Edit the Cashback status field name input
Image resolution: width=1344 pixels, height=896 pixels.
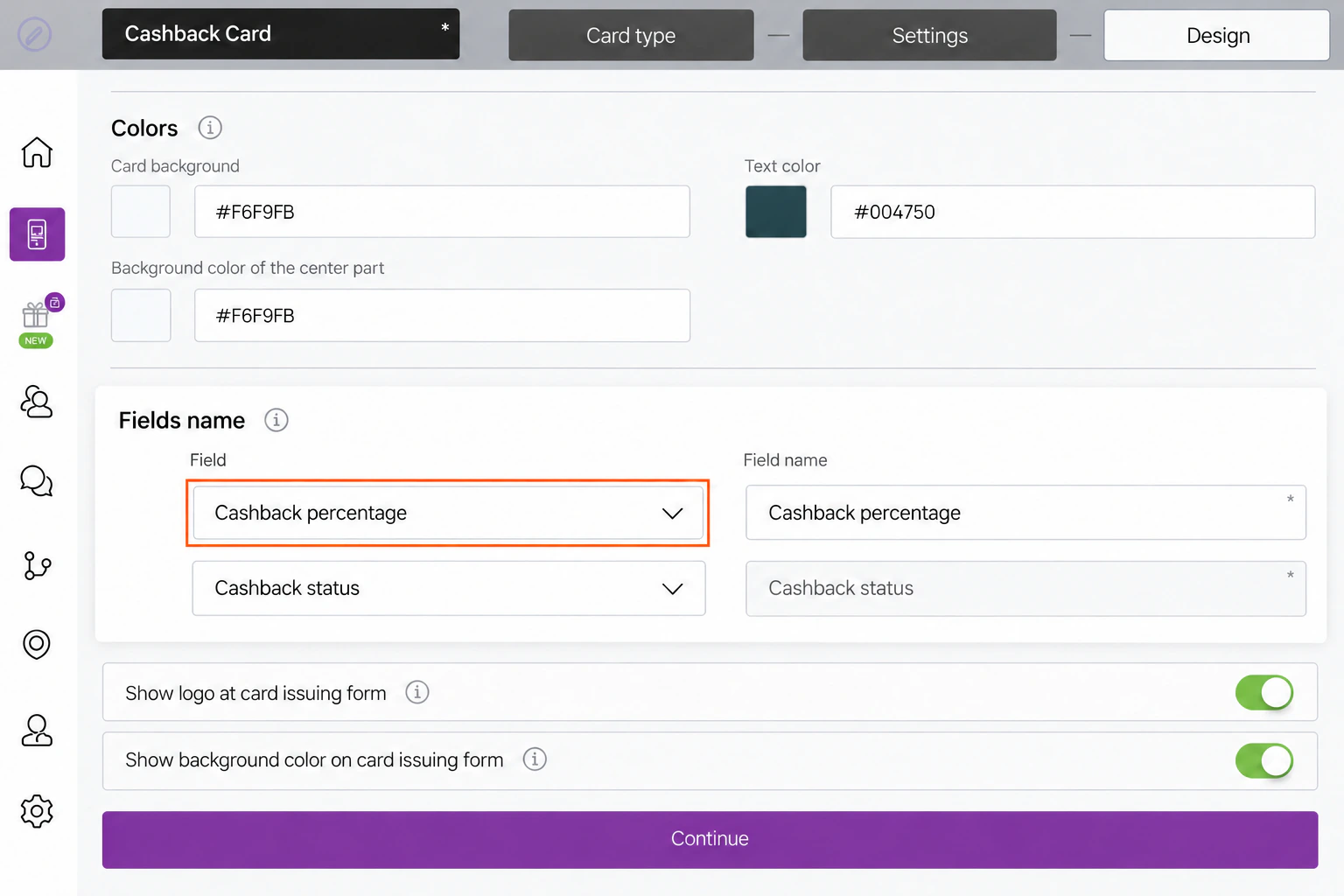(x=1025, y=588)
